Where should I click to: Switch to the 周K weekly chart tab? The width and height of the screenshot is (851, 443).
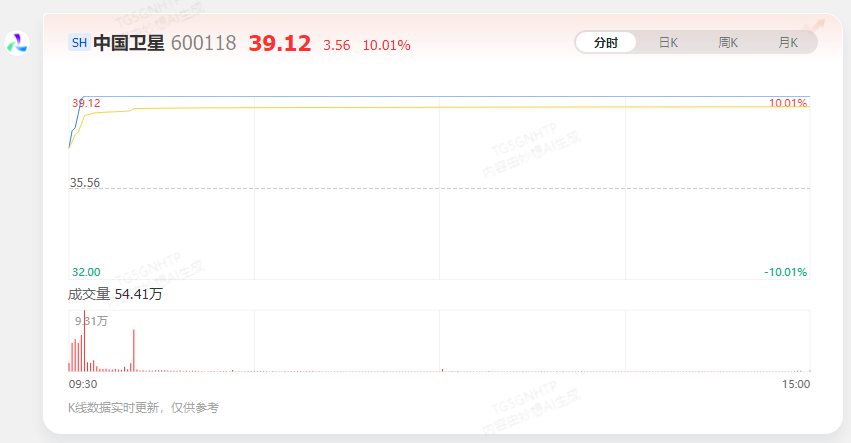pyautogui.click(x=728, y=43)
